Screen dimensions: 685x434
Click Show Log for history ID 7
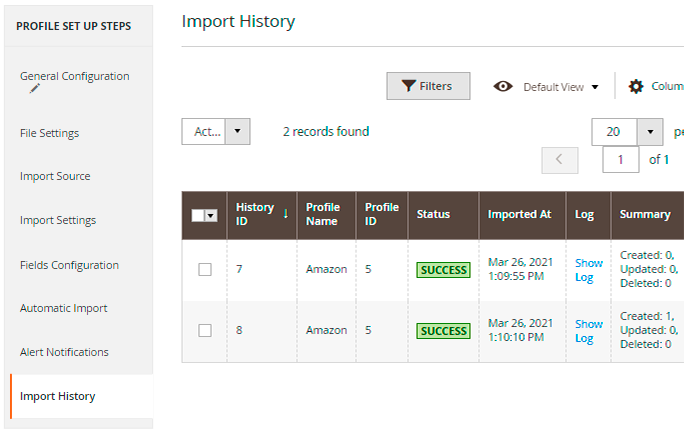click(x=588, y=270)
